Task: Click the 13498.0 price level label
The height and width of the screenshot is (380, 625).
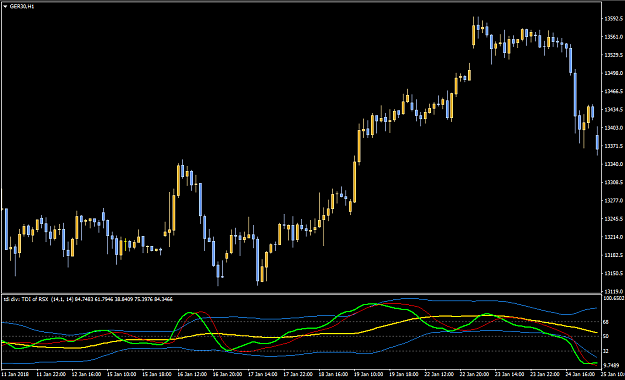Action: pos(613,73)
